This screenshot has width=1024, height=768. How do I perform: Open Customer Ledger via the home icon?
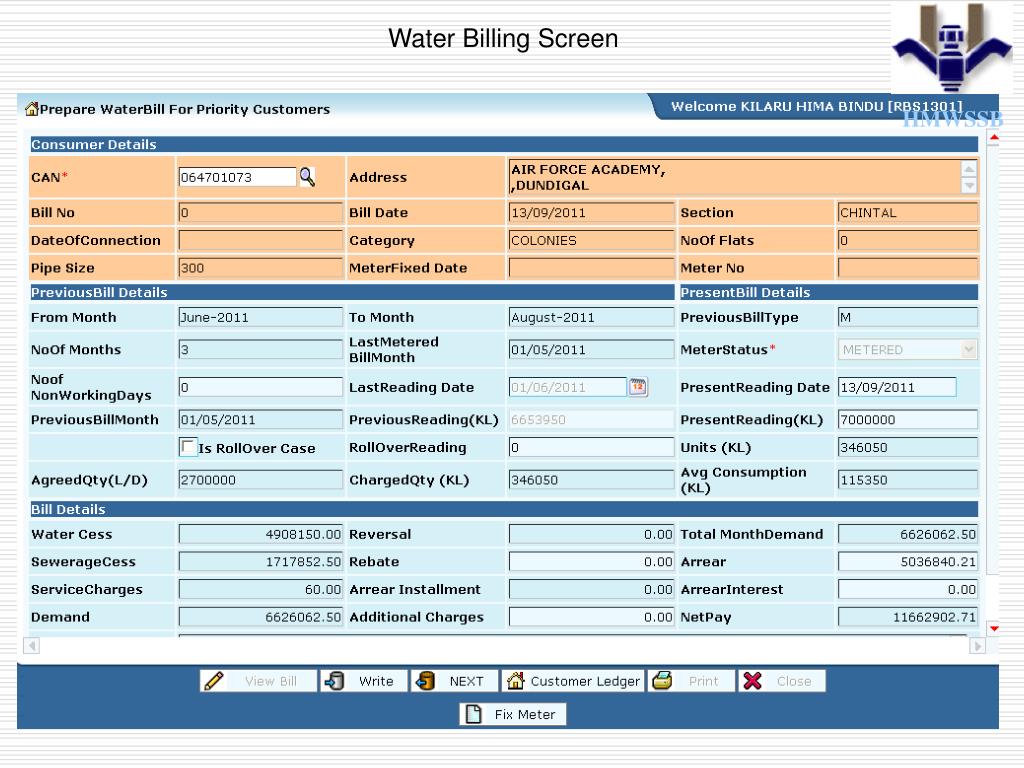coord(518,680)
